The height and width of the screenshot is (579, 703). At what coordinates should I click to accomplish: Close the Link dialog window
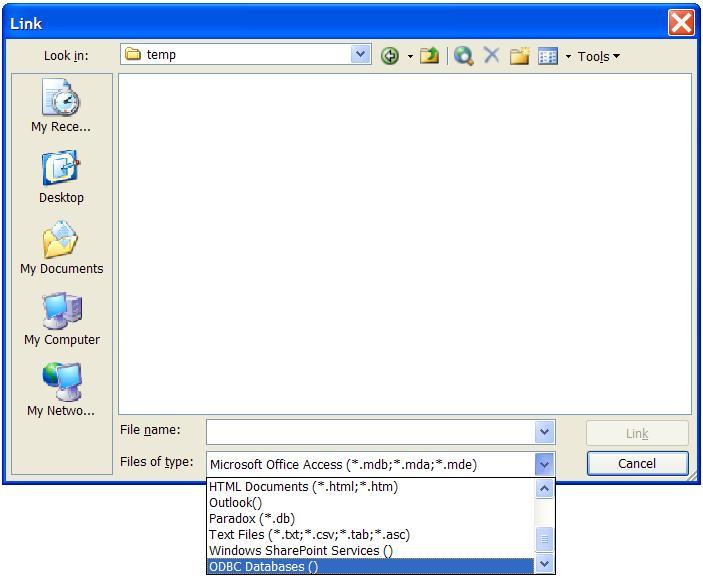click(681, 22)
